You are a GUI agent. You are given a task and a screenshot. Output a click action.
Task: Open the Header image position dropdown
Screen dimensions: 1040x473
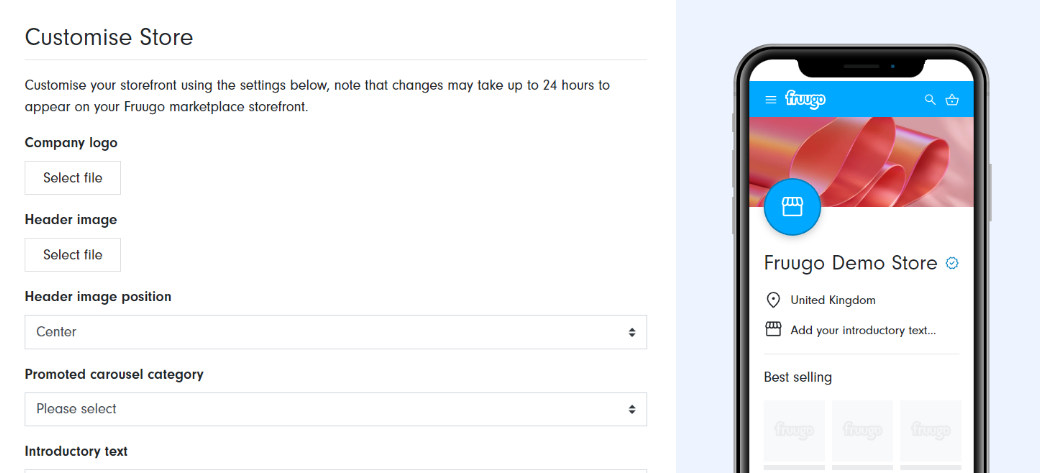pos(336,332)
